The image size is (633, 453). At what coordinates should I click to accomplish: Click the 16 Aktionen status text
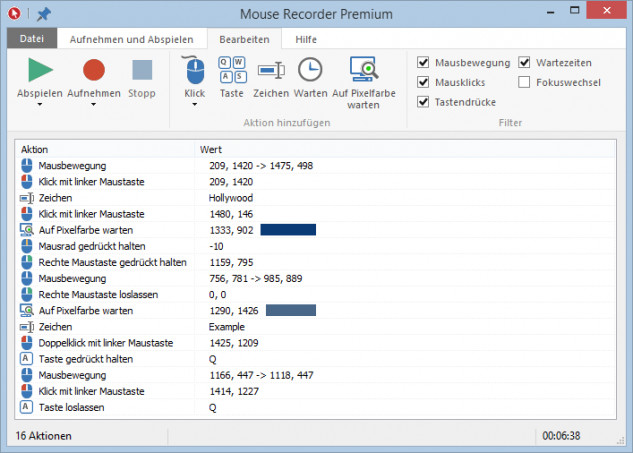coord(44,436)
